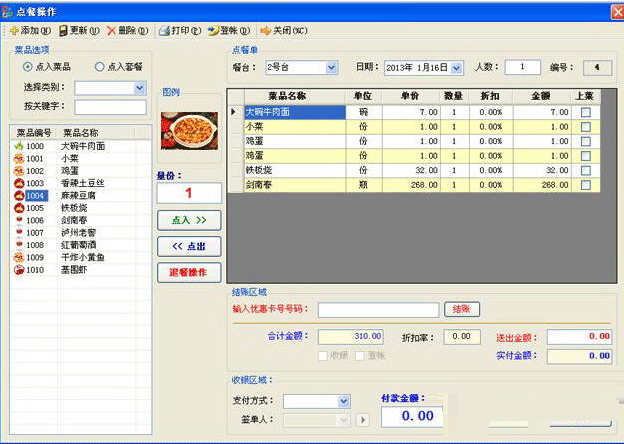
Task: Open the 支付方式 payment method dropdown
Action: click(x=344, y=401)
